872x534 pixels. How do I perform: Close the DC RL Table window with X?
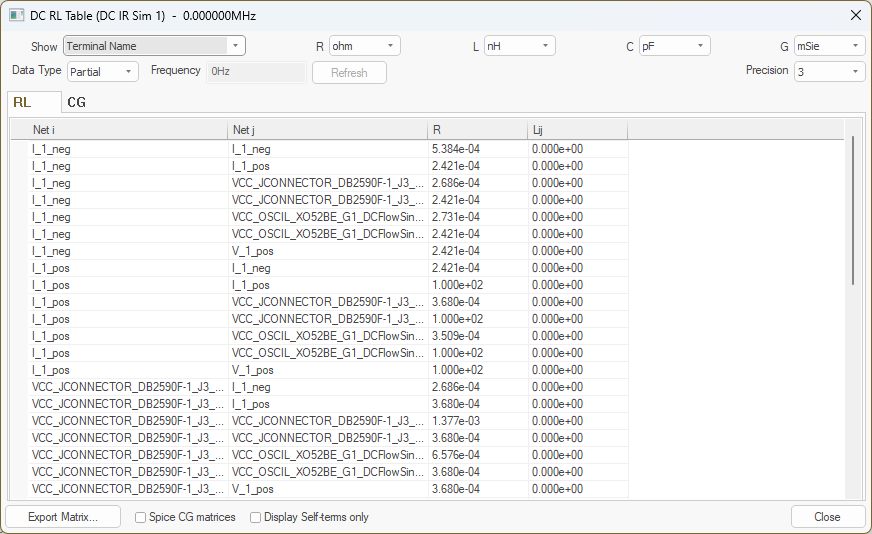click(855, 15)
